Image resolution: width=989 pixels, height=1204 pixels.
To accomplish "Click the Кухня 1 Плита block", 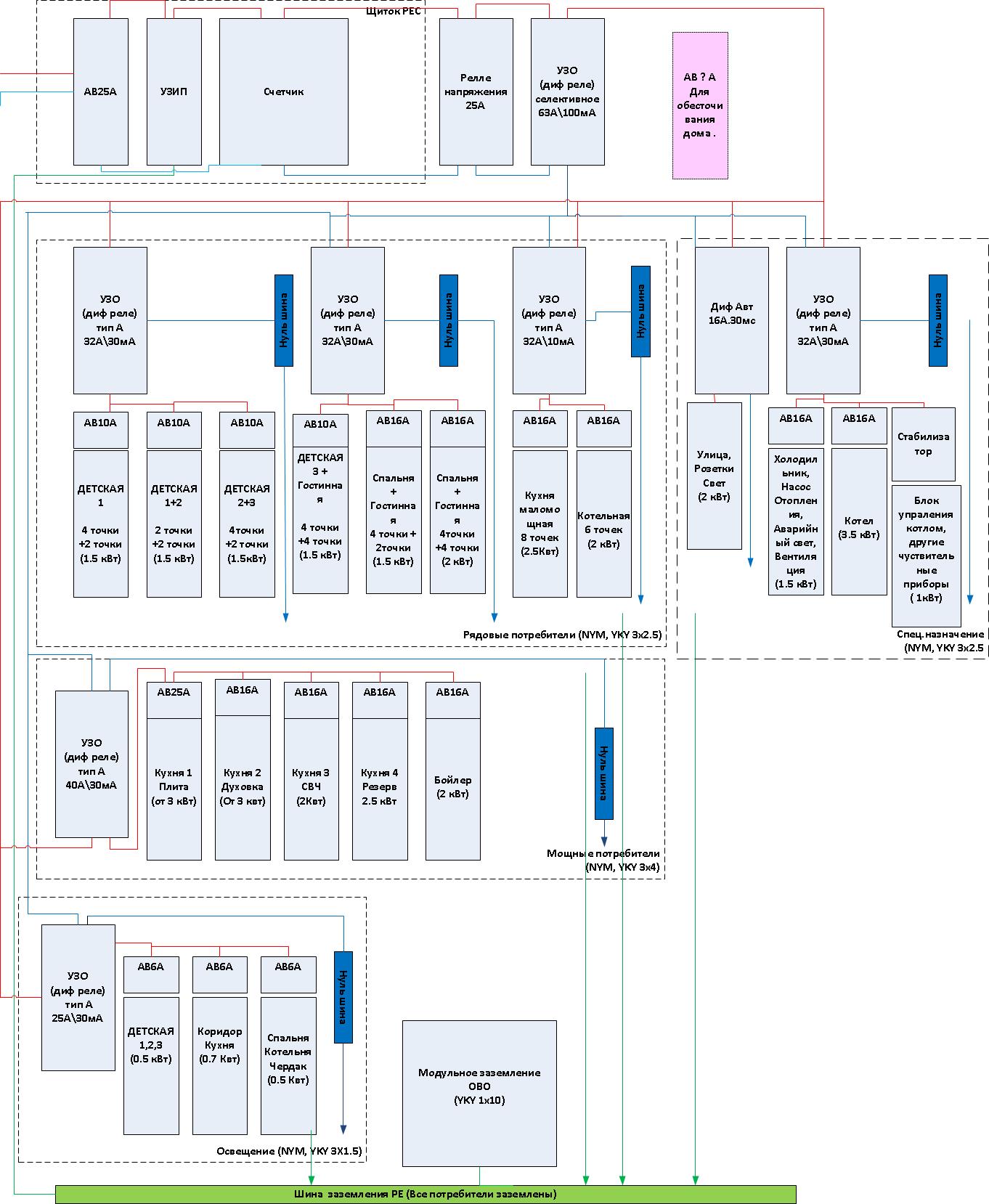I will (174, 789).
